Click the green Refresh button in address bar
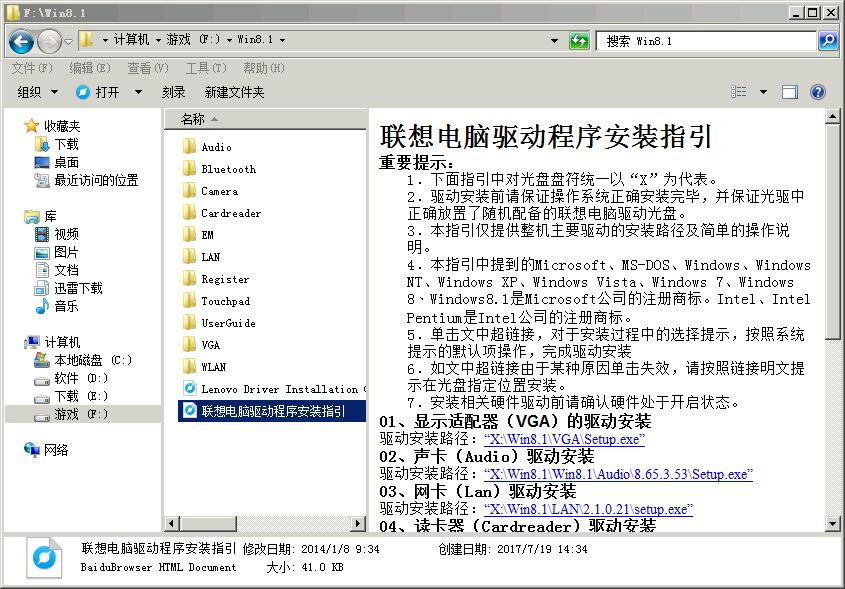Image resolution: width=845 pixels, height=589 pixels. pos(579,40)
